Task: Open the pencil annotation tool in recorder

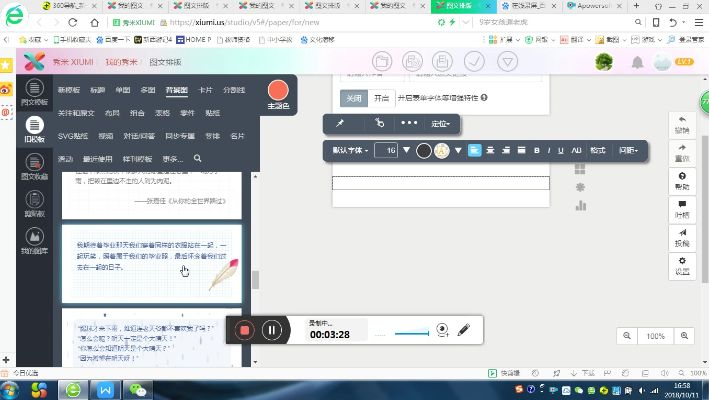Action: point(463,330)
